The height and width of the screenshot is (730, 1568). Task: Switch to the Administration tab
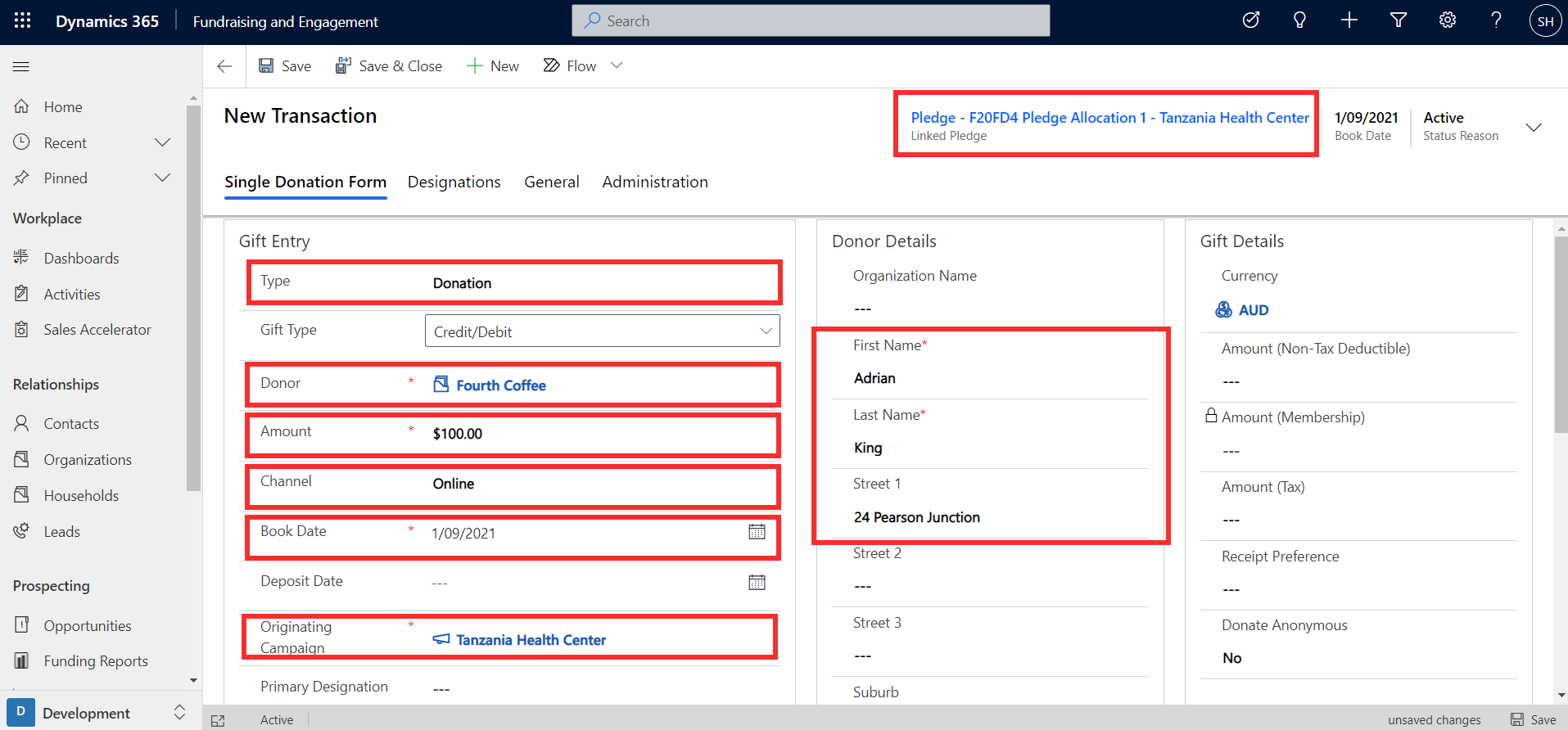(x=655, y=182)
